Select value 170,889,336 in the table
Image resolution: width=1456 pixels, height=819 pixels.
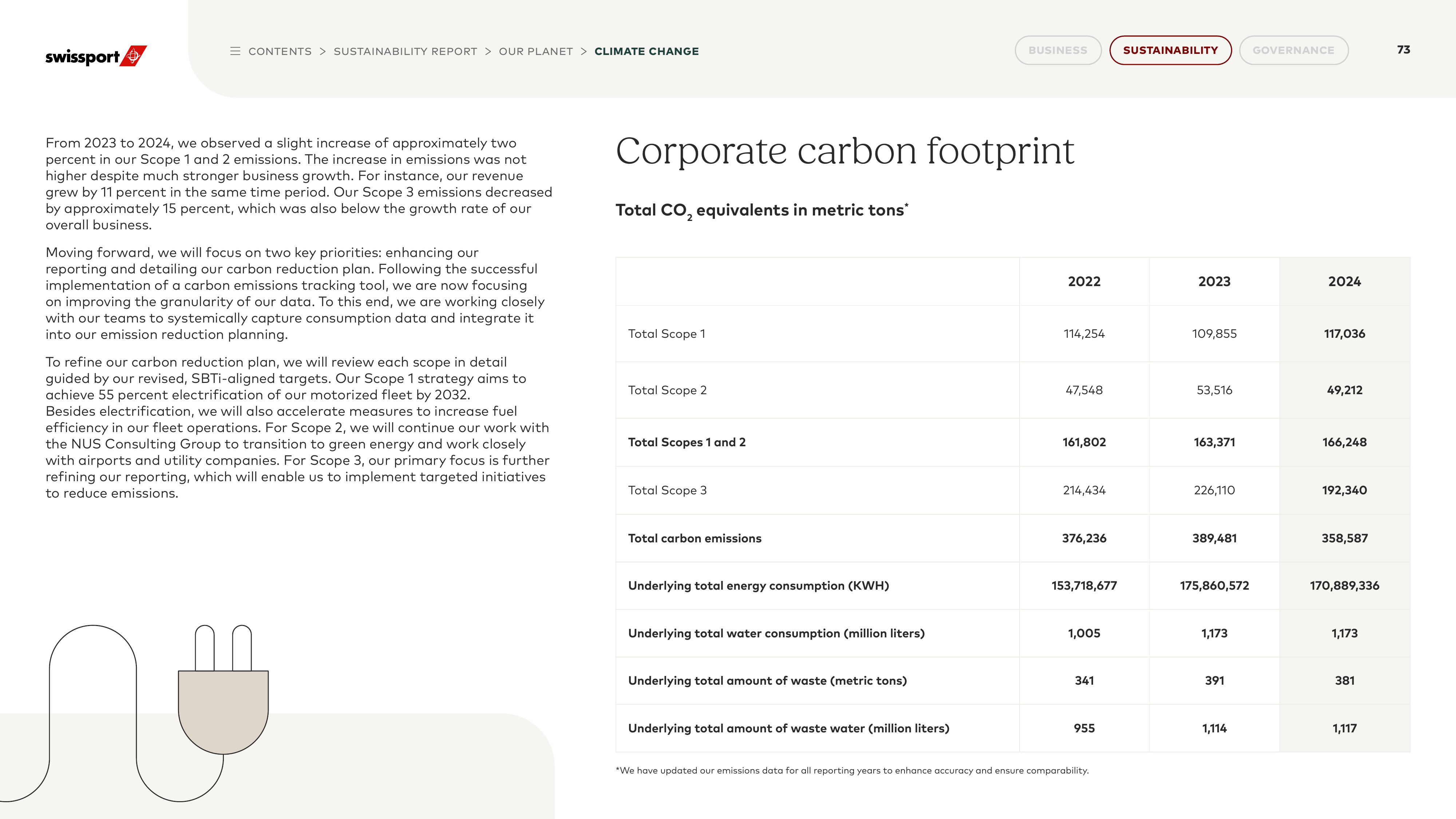pos(1345,586)
